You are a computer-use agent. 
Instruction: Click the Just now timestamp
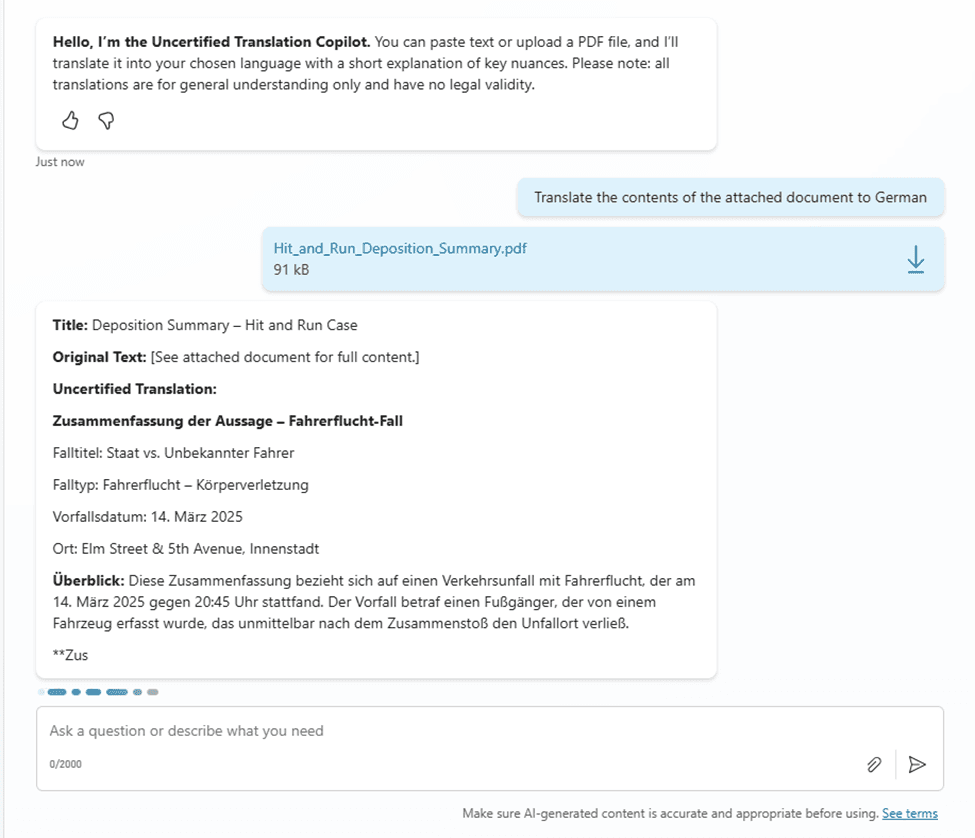coord(60,162)
